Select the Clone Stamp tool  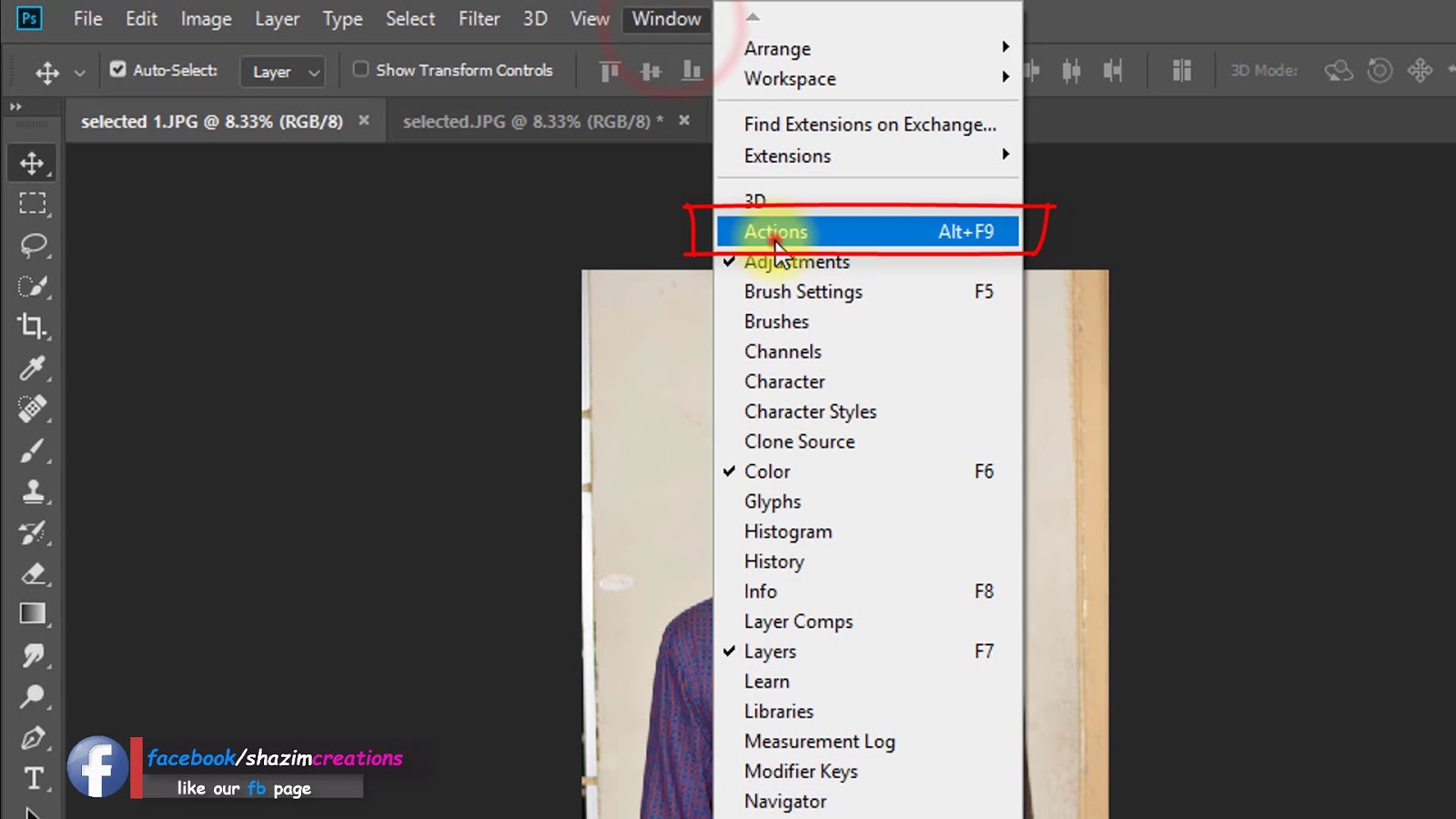[x=33, y=491]
